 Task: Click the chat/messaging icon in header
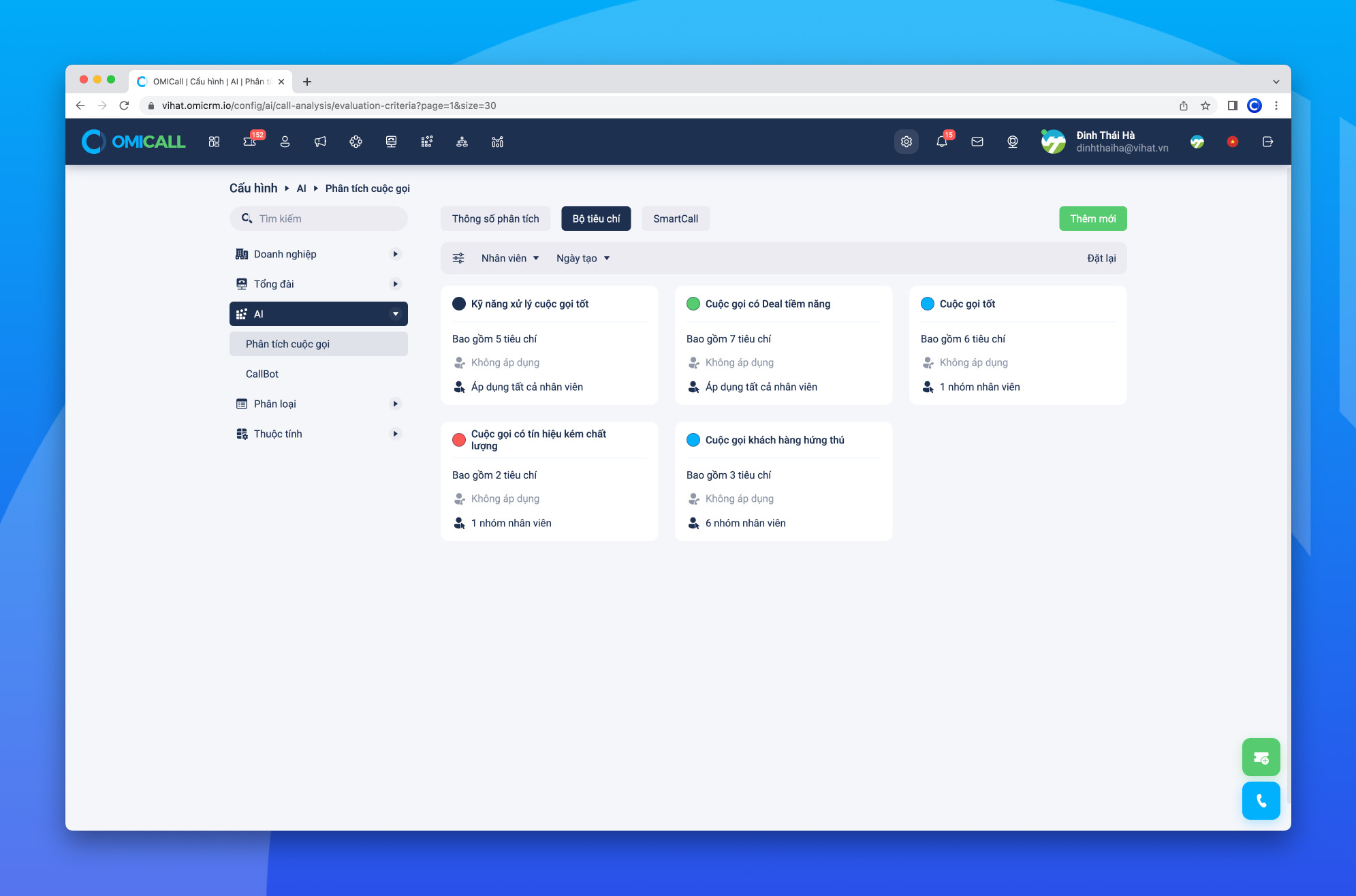tap(977, 142)
